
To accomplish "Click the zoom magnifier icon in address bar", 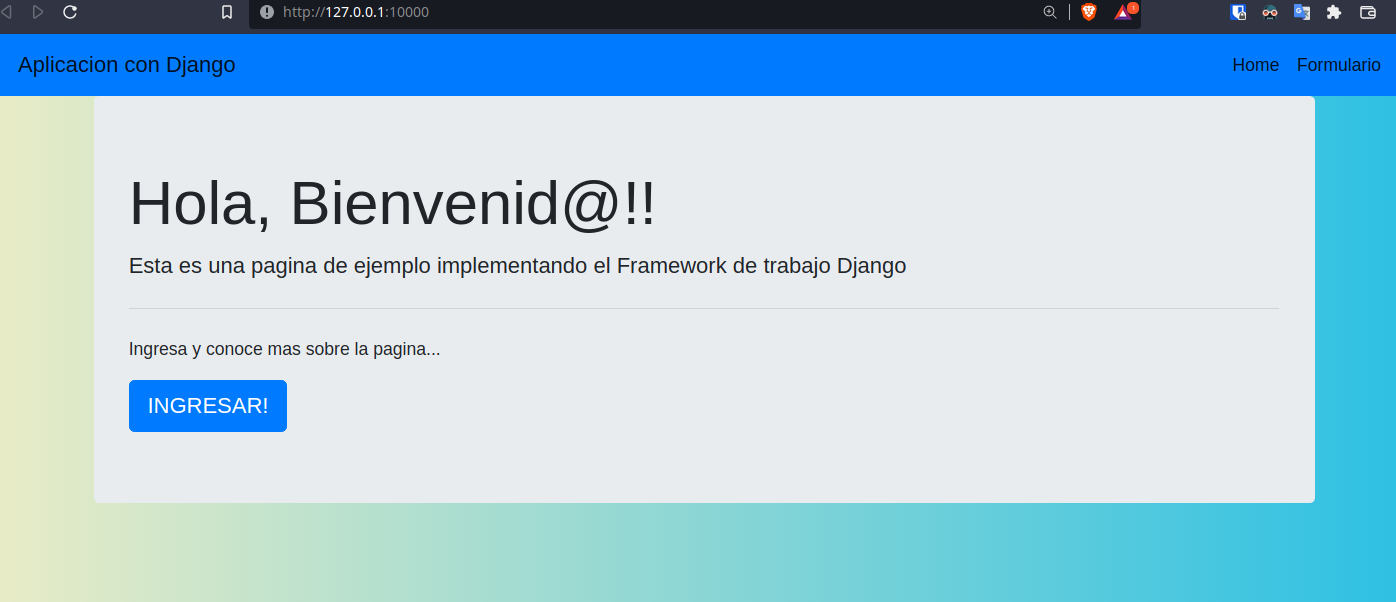I will (x=1050, y=12).
